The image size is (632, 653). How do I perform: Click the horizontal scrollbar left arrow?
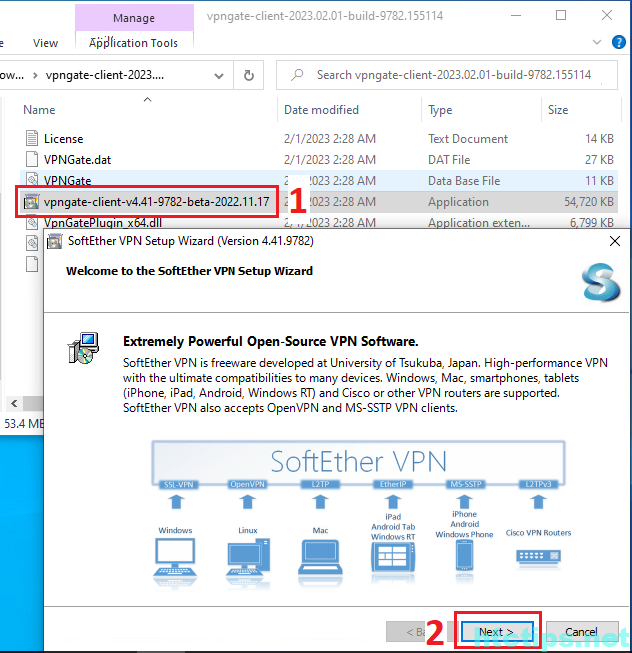tap(14, 403)
